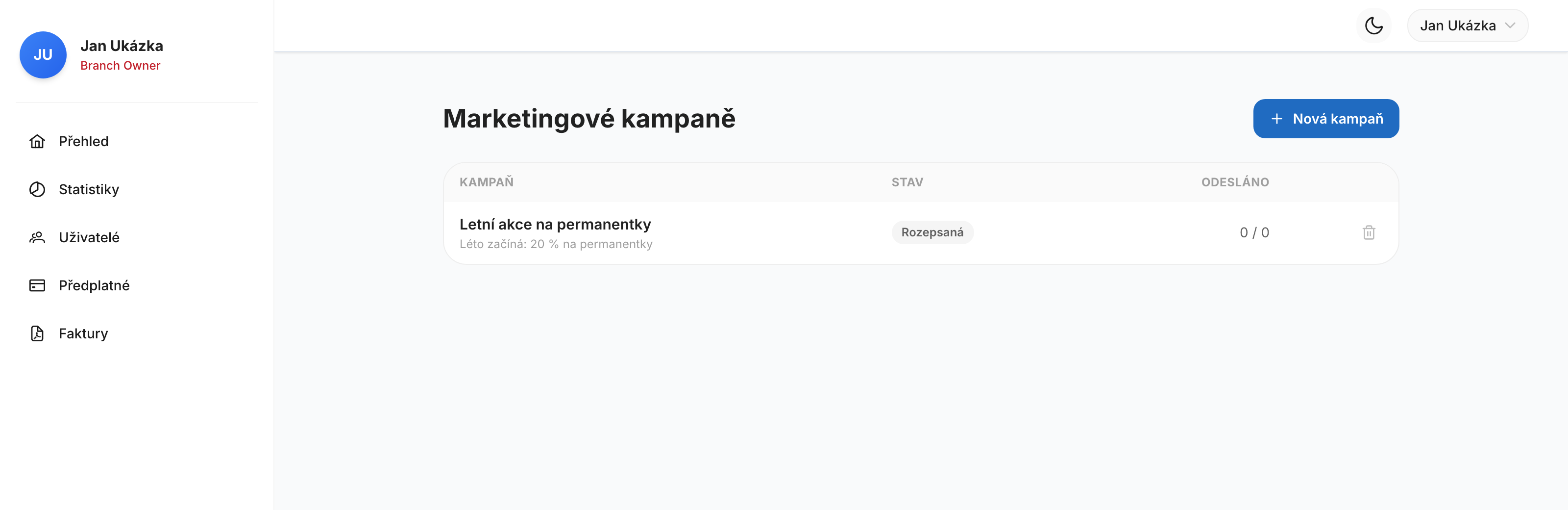
Task: Click the plus icon in Nová kampaň
Action: click(1276, 119)
